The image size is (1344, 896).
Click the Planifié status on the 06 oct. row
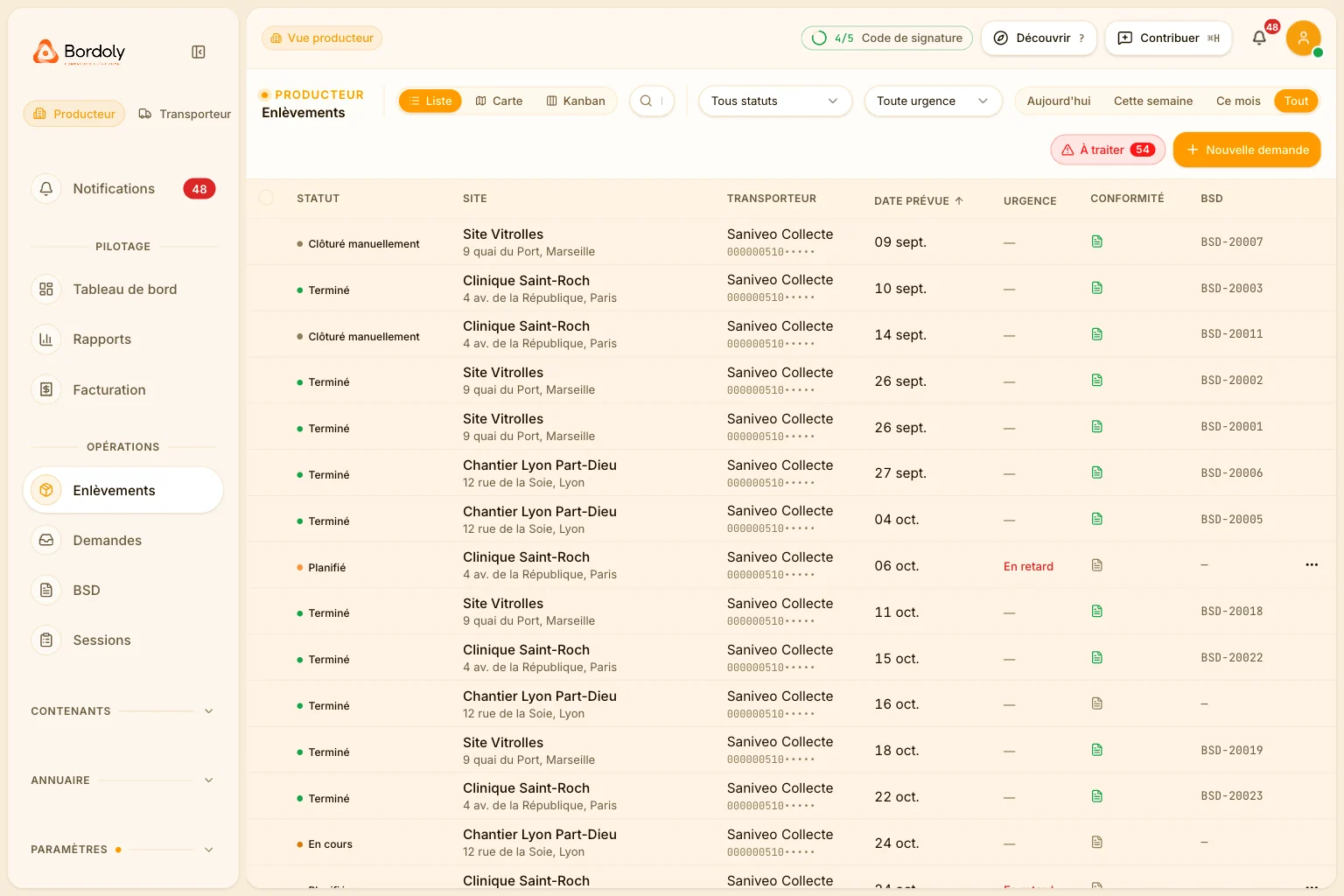pyautogui.click(x=321, y=567)
